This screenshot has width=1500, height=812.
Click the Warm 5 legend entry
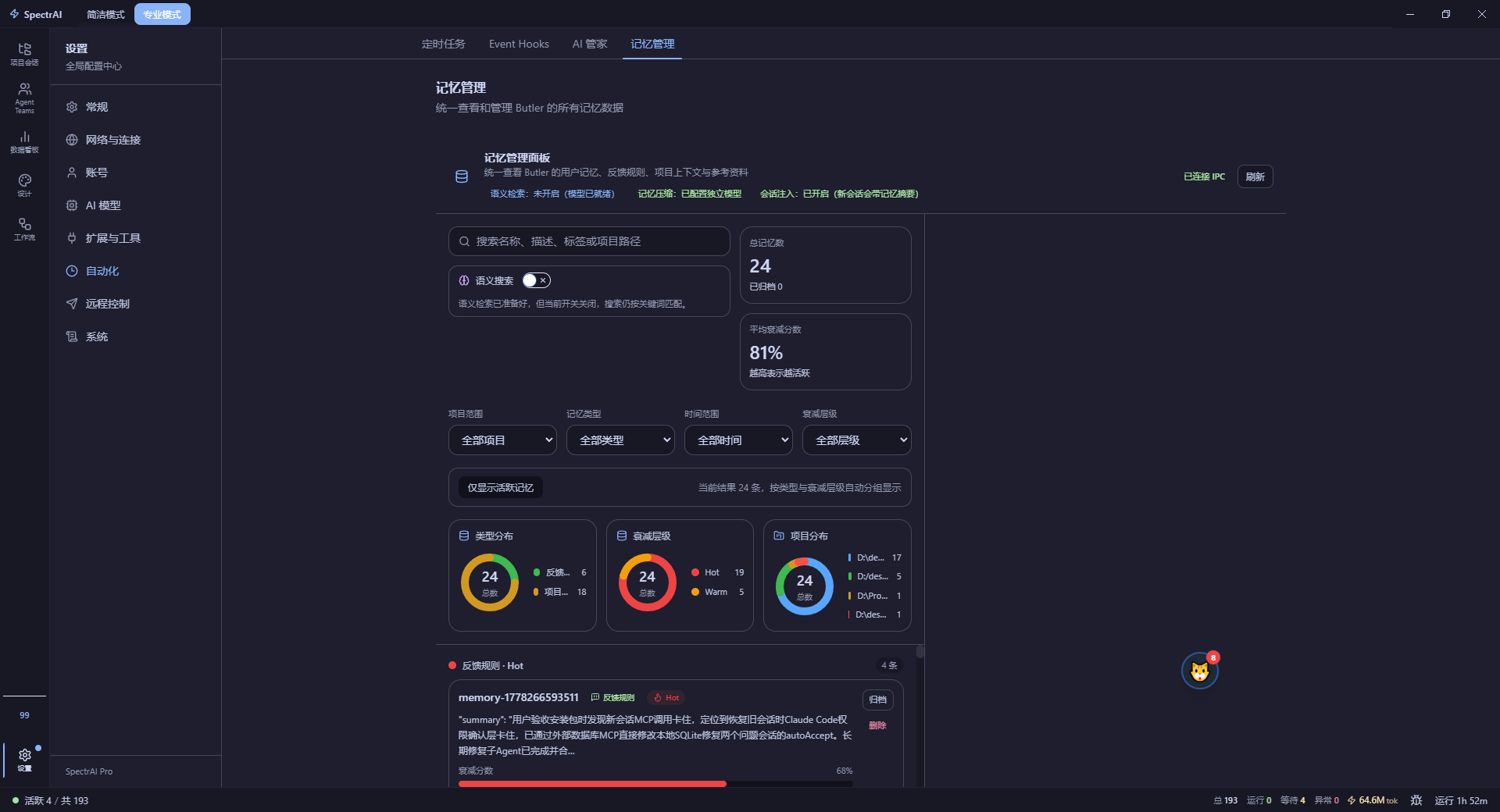717,592
